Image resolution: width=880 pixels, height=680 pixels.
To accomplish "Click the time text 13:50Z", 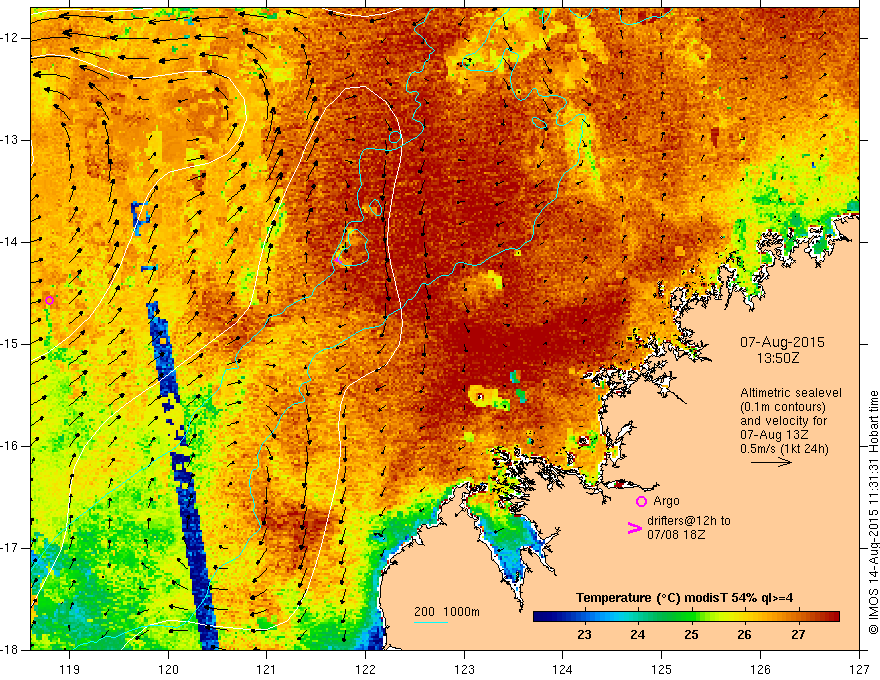I will [x=777, y=358].
